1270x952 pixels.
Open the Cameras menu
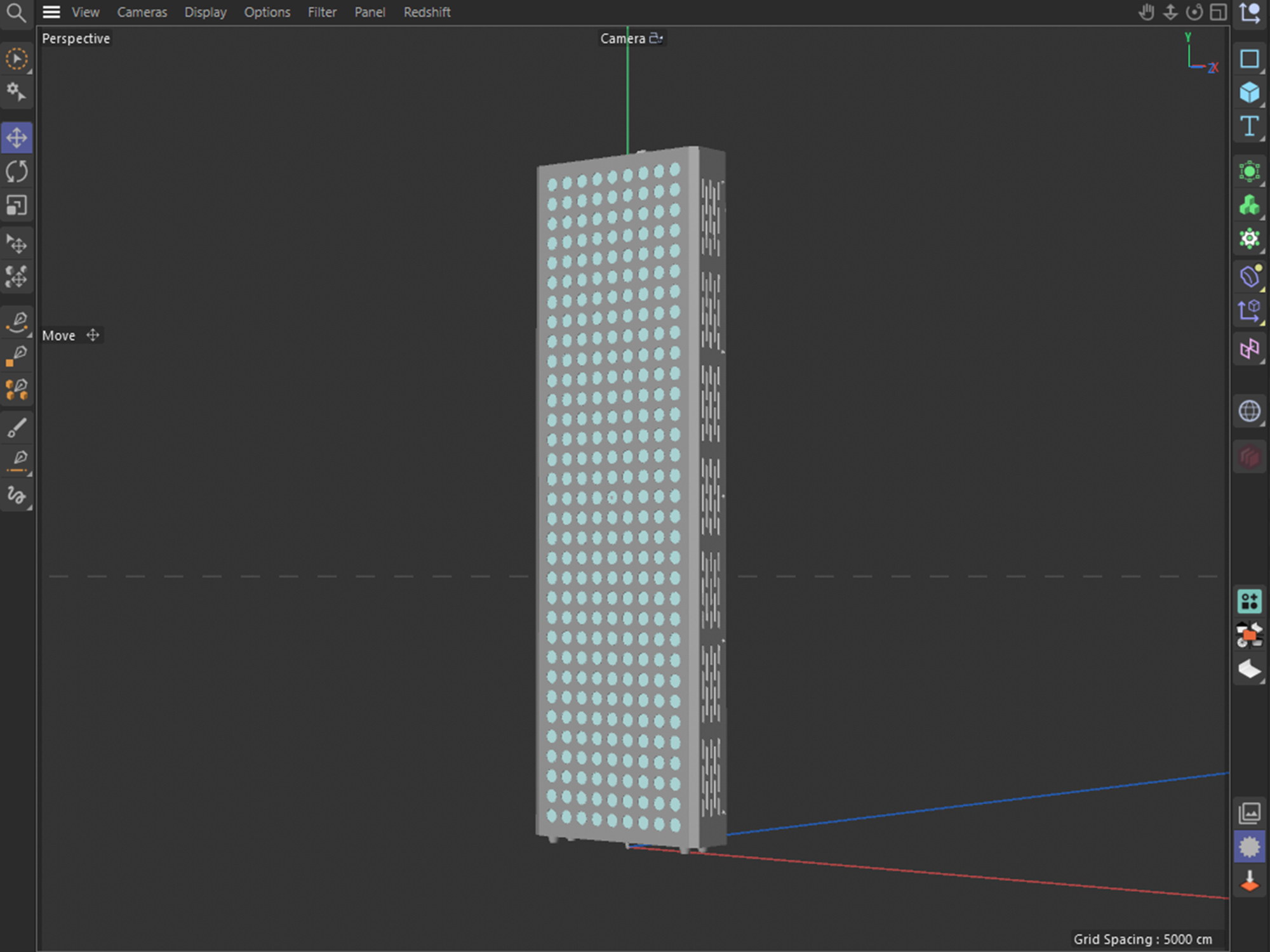142,12
